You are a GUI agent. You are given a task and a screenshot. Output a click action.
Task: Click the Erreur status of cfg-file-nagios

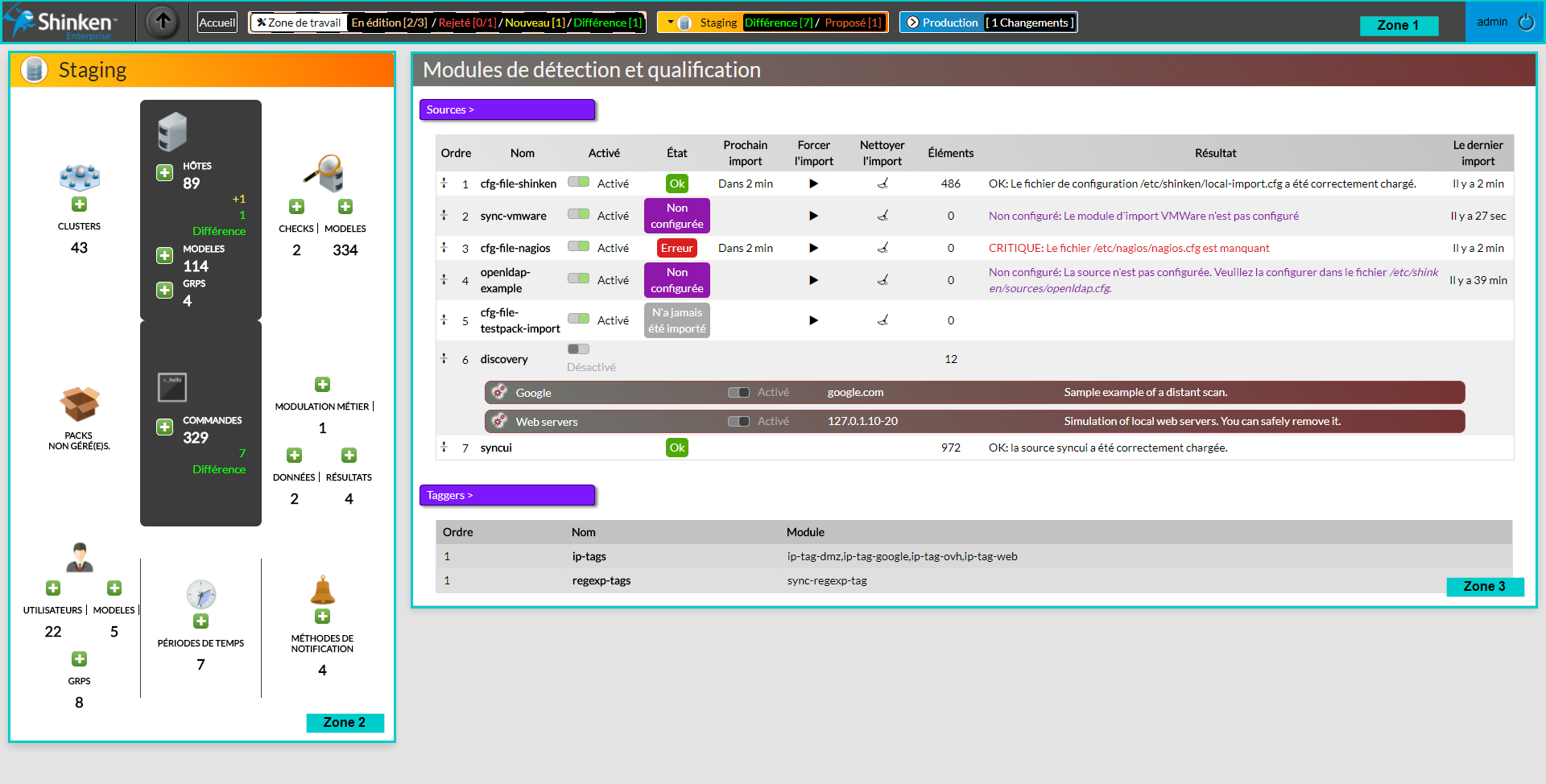pos(676,248)
